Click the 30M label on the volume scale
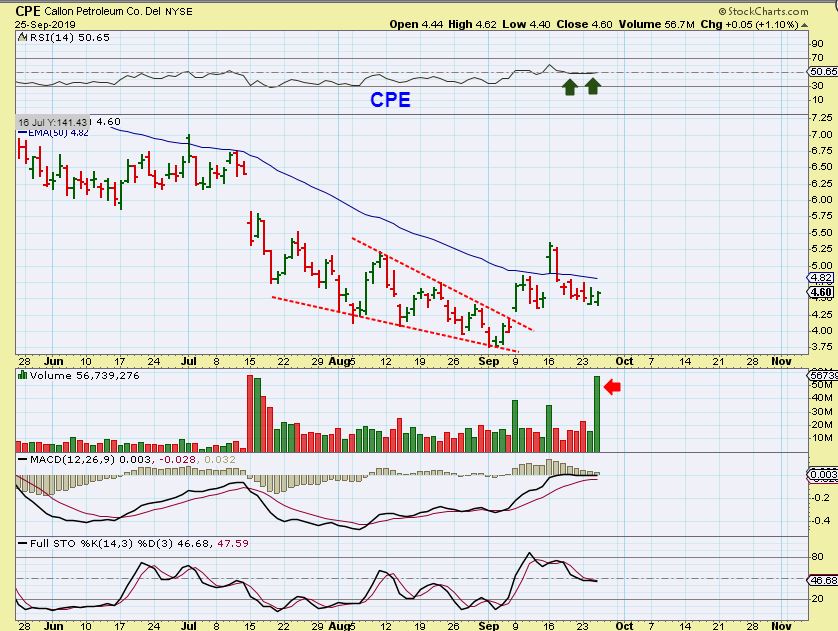 click(x=821, y=411)
